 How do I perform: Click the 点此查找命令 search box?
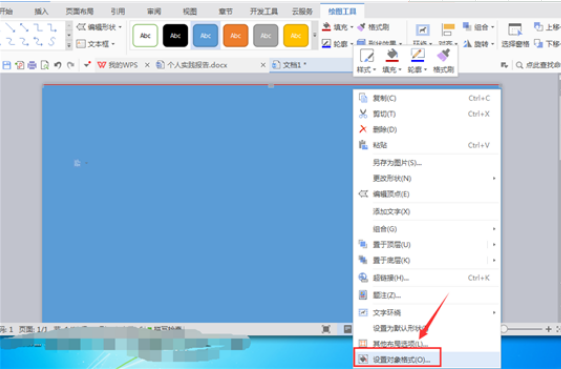(538, 65)
